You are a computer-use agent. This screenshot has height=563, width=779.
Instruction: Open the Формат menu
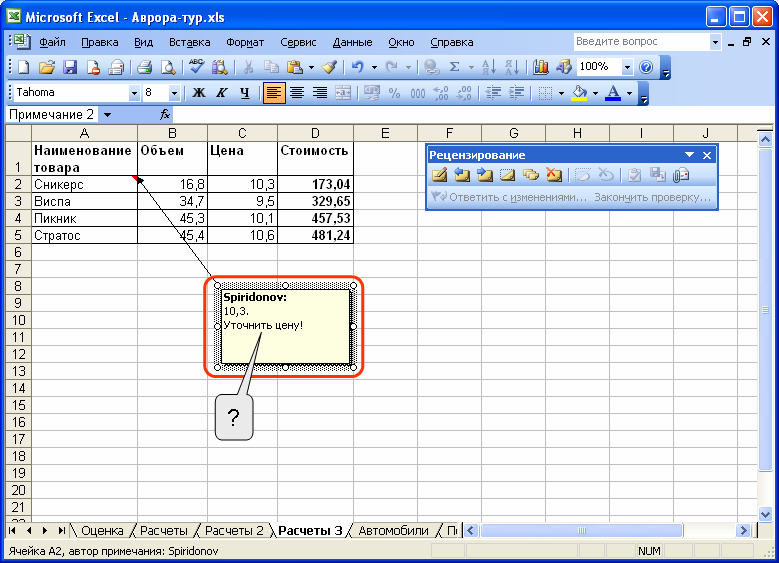[x=245, y=42]
